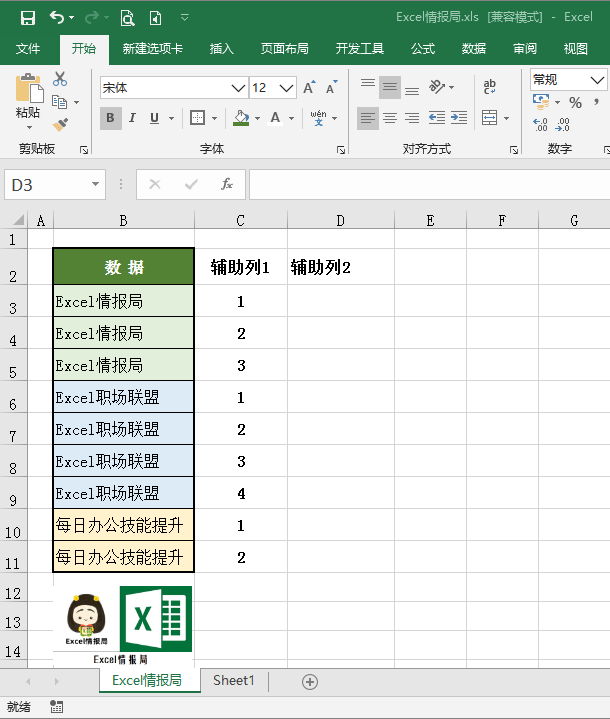610x719 pixels.
Task: Open the borders dropdown arrow
Action: click(214, 118)
